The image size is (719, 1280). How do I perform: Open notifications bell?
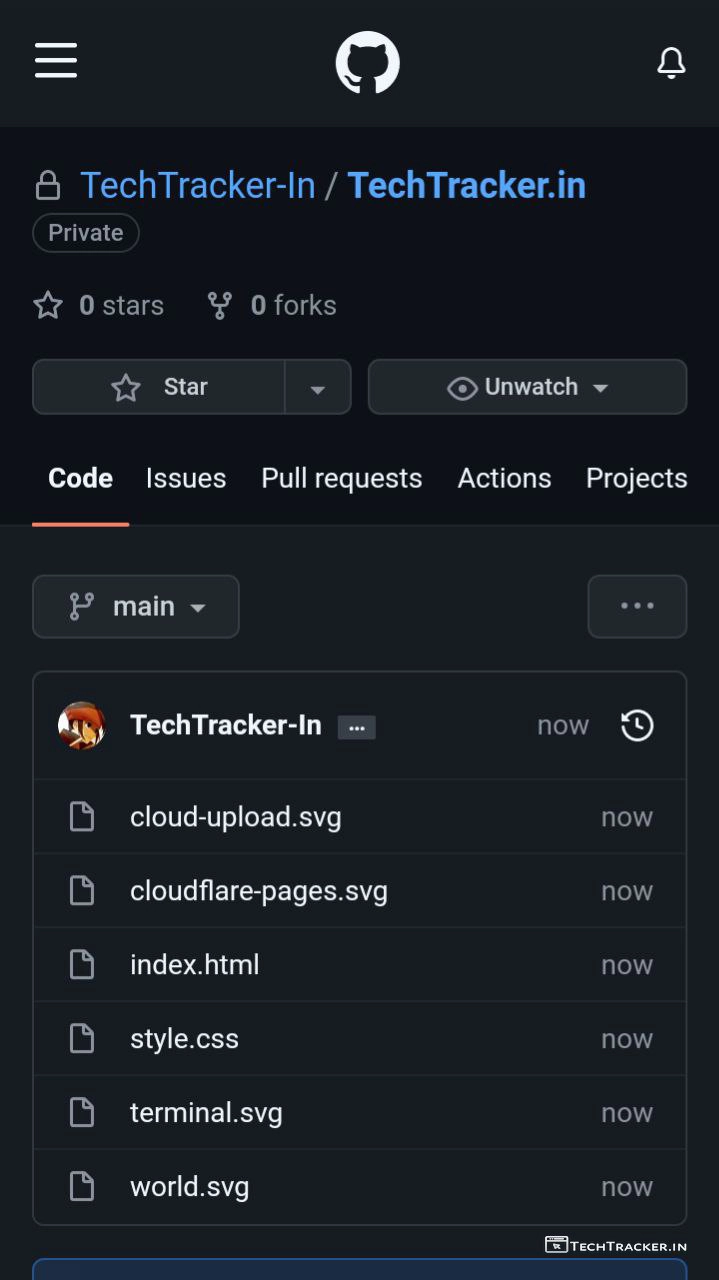671,63
